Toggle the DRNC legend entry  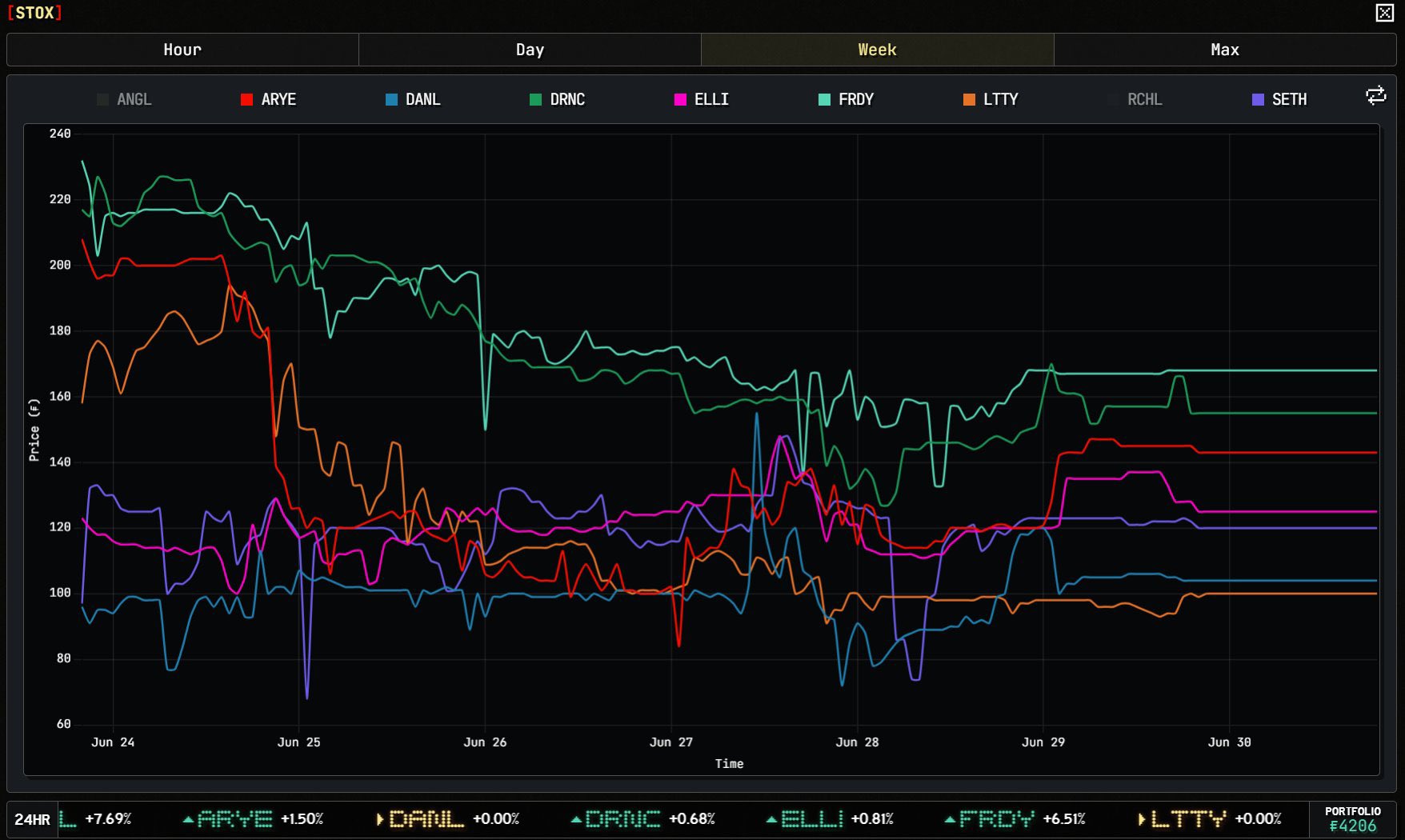(x=558, y=99)
